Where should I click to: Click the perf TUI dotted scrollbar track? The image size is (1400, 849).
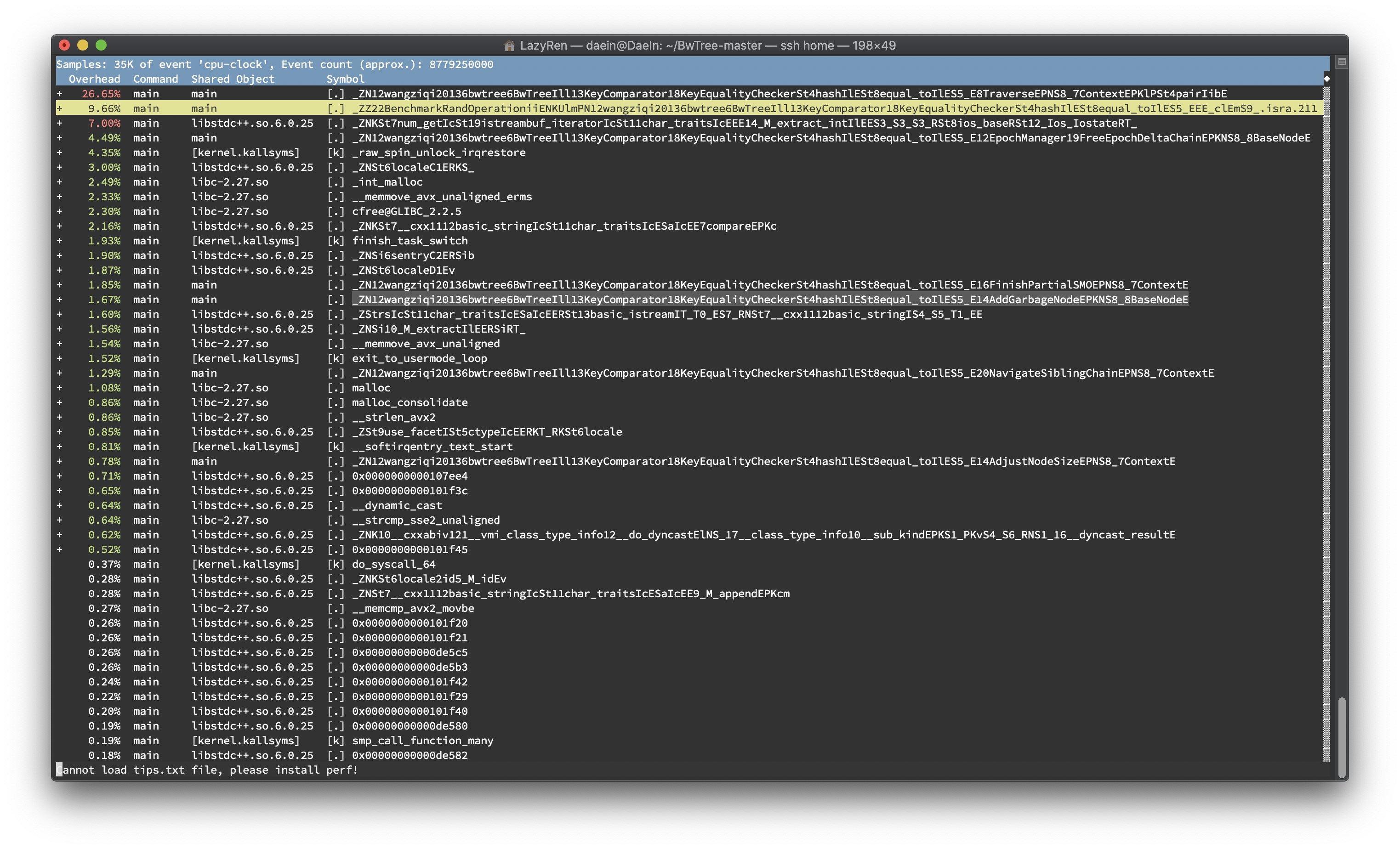[1327, 423]
